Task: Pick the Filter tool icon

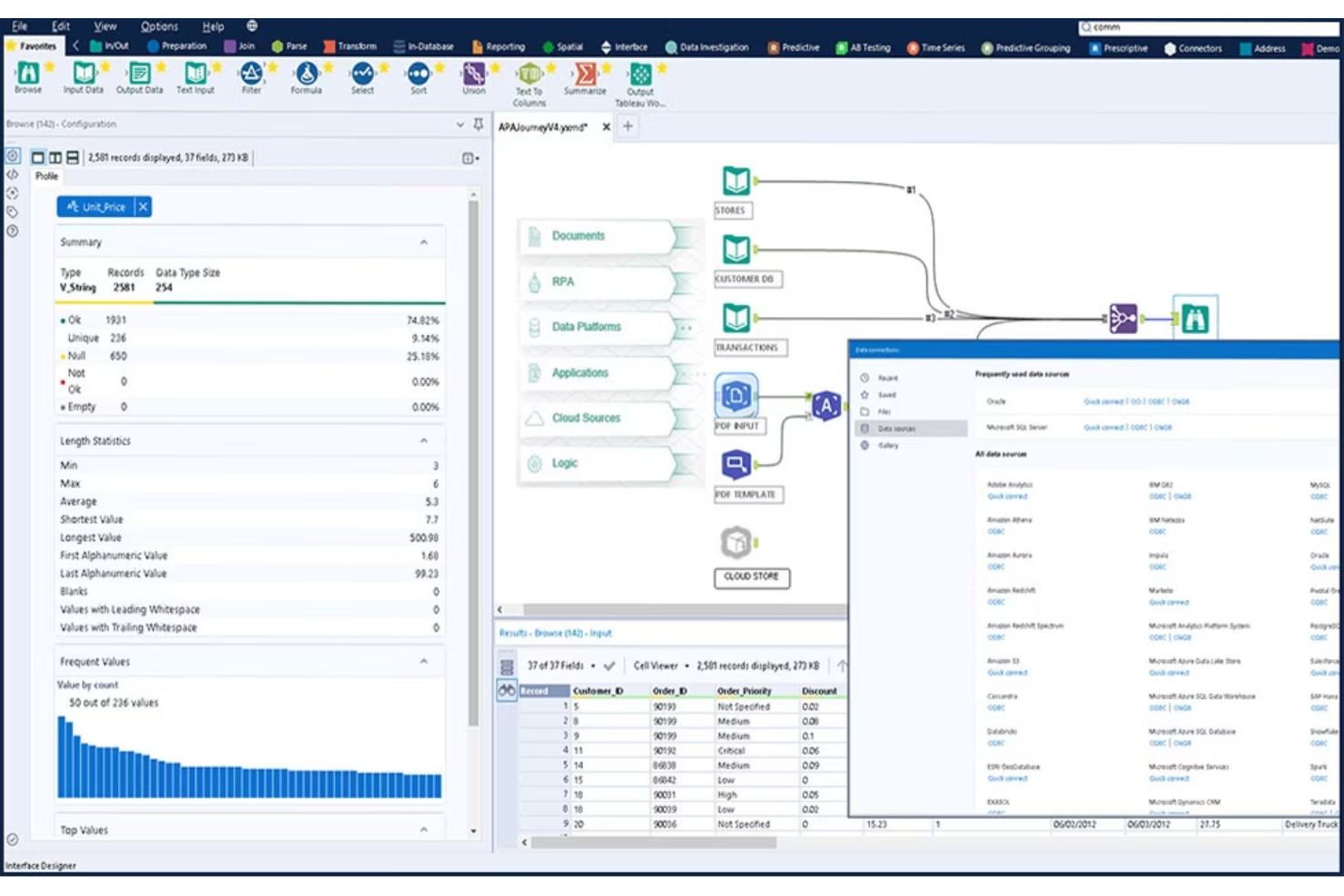Action: 252,74
